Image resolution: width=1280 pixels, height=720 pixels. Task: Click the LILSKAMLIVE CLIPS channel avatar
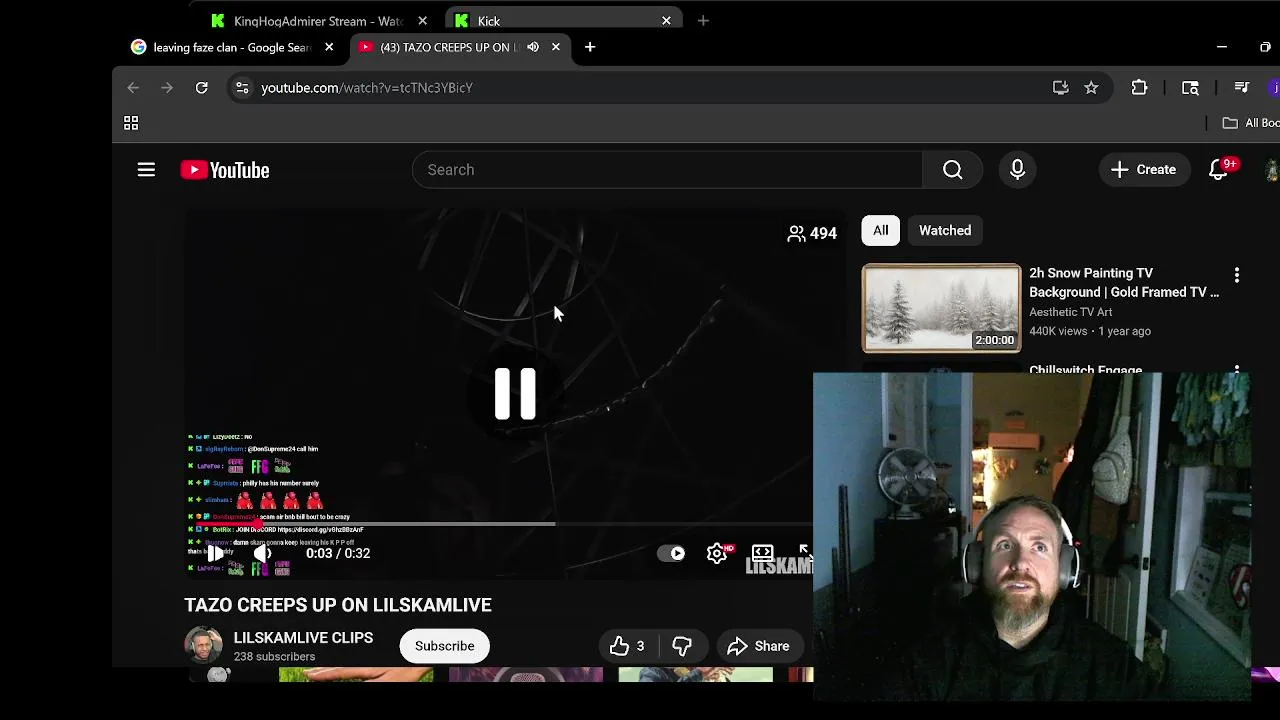(203, 645)
